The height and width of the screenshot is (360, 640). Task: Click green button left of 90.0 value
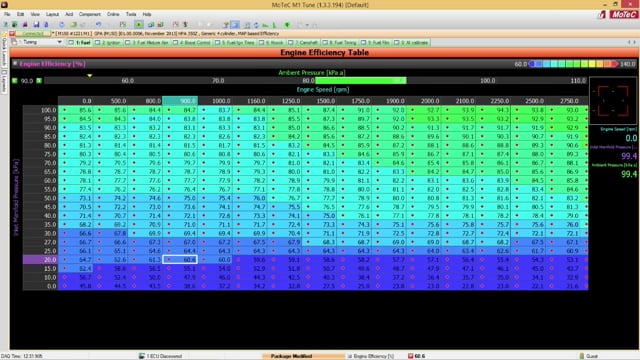[x=15, y=81]
